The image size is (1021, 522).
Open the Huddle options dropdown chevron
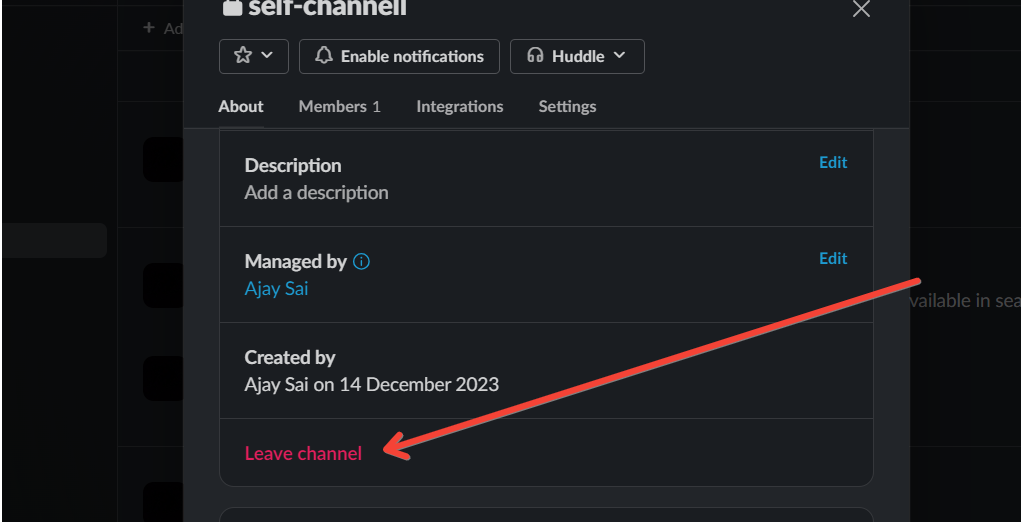click(620, 56)
